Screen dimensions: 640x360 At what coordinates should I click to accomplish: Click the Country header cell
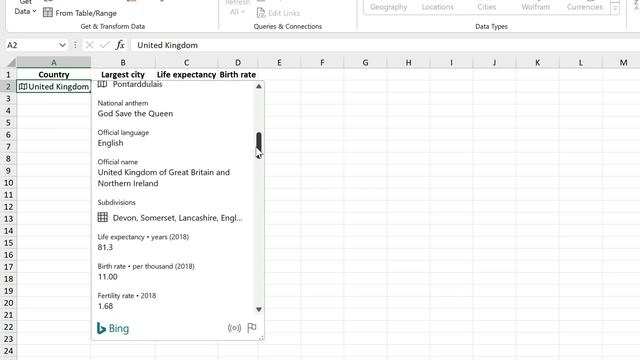tap(53, 74)
